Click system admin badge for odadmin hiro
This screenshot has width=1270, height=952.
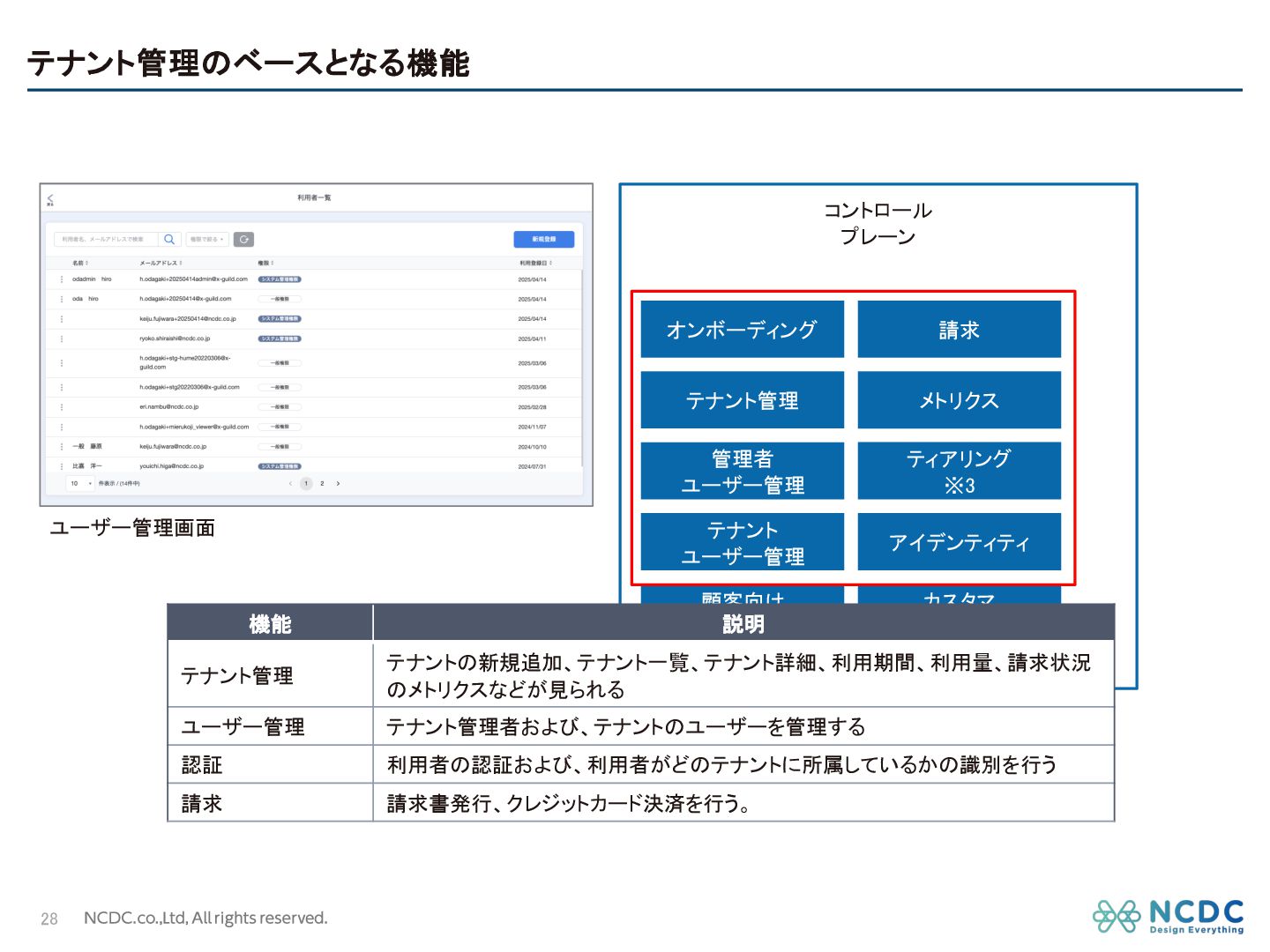pos(280,279)
